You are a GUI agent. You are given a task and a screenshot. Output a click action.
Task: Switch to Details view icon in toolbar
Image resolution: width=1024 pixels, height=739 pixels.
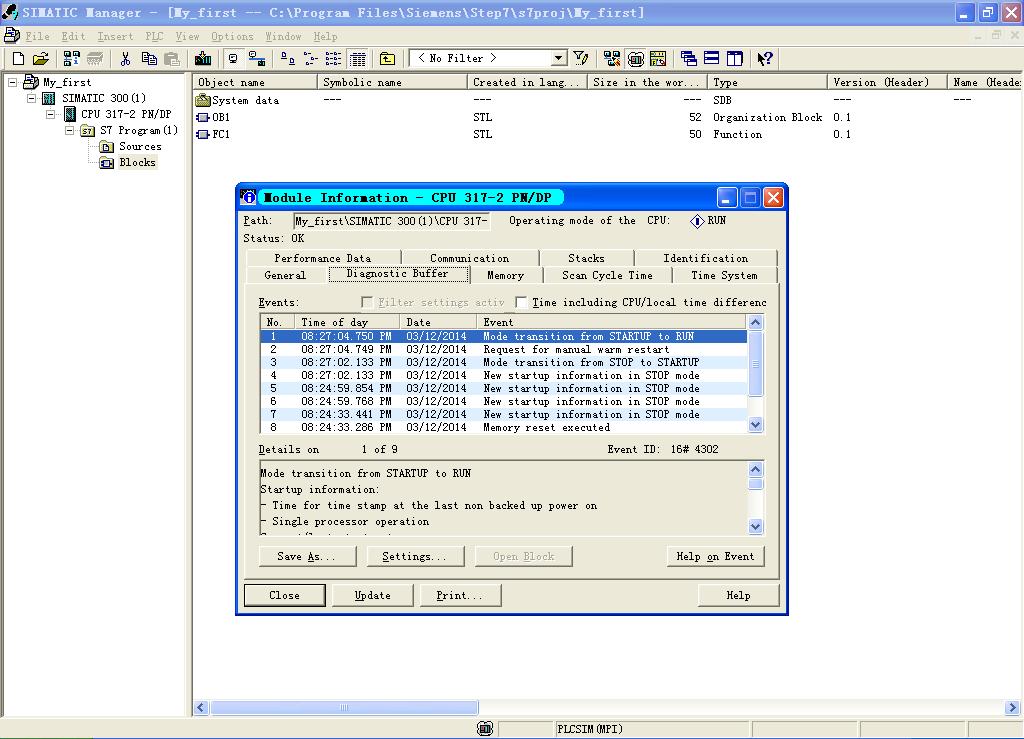(358, 59)
